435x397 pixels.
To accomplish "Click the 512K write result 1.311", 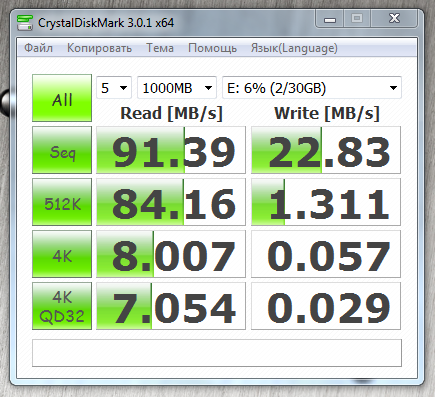I will pos(326,202).
